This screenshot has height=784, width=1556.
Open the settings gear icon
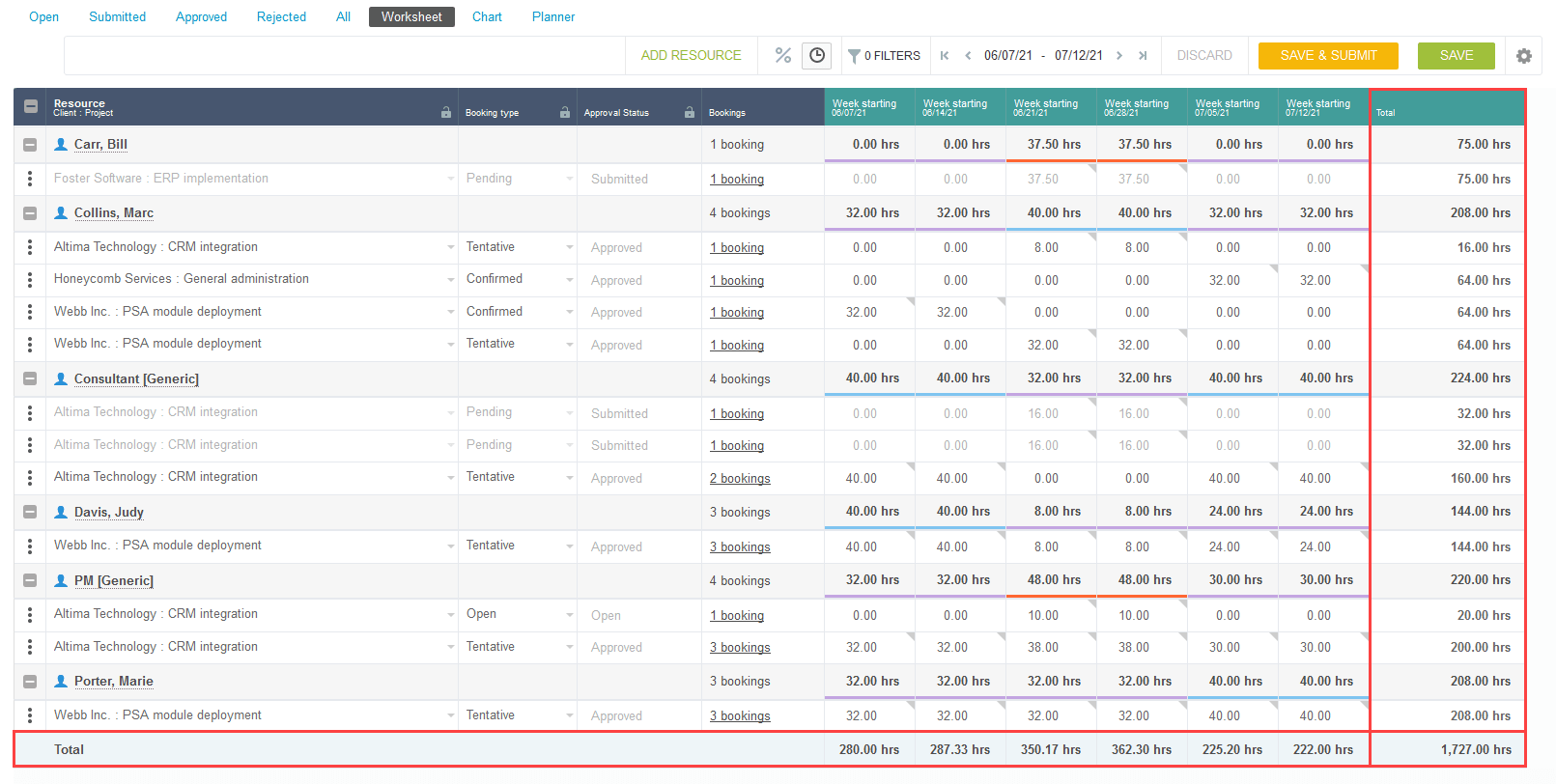[1524, 56]
